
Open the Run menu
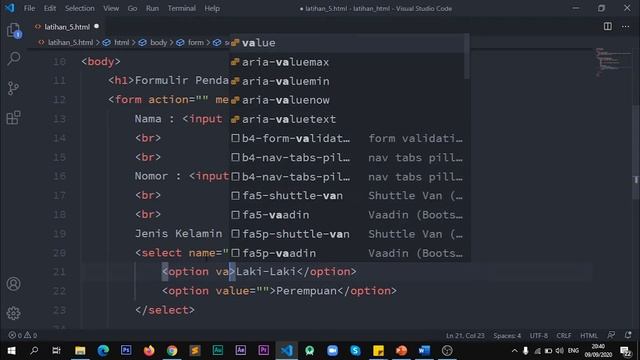[152, 8]
